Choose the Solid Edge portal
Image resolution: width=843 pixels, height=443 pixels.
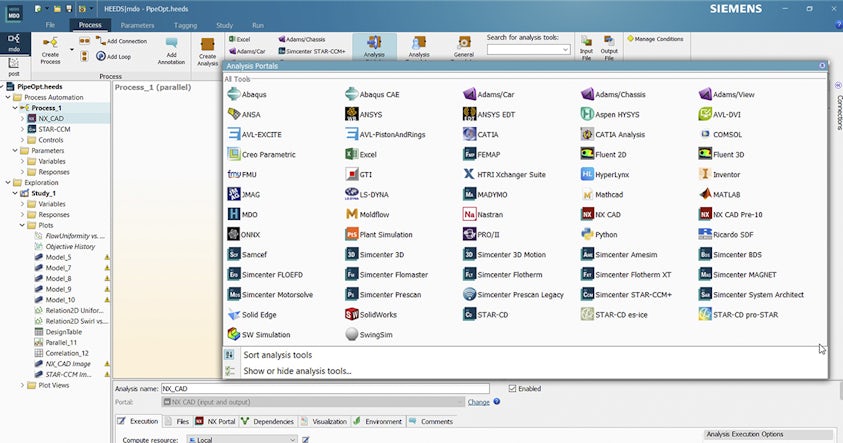pyautogui.click(x=252, y=314)
